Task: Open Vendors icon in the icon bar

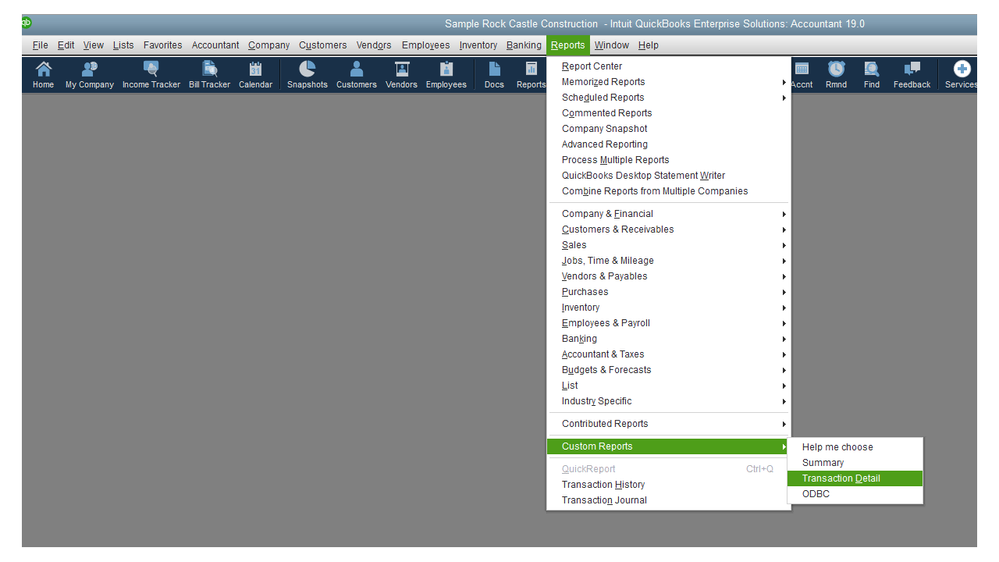Action: pos(401,75)
